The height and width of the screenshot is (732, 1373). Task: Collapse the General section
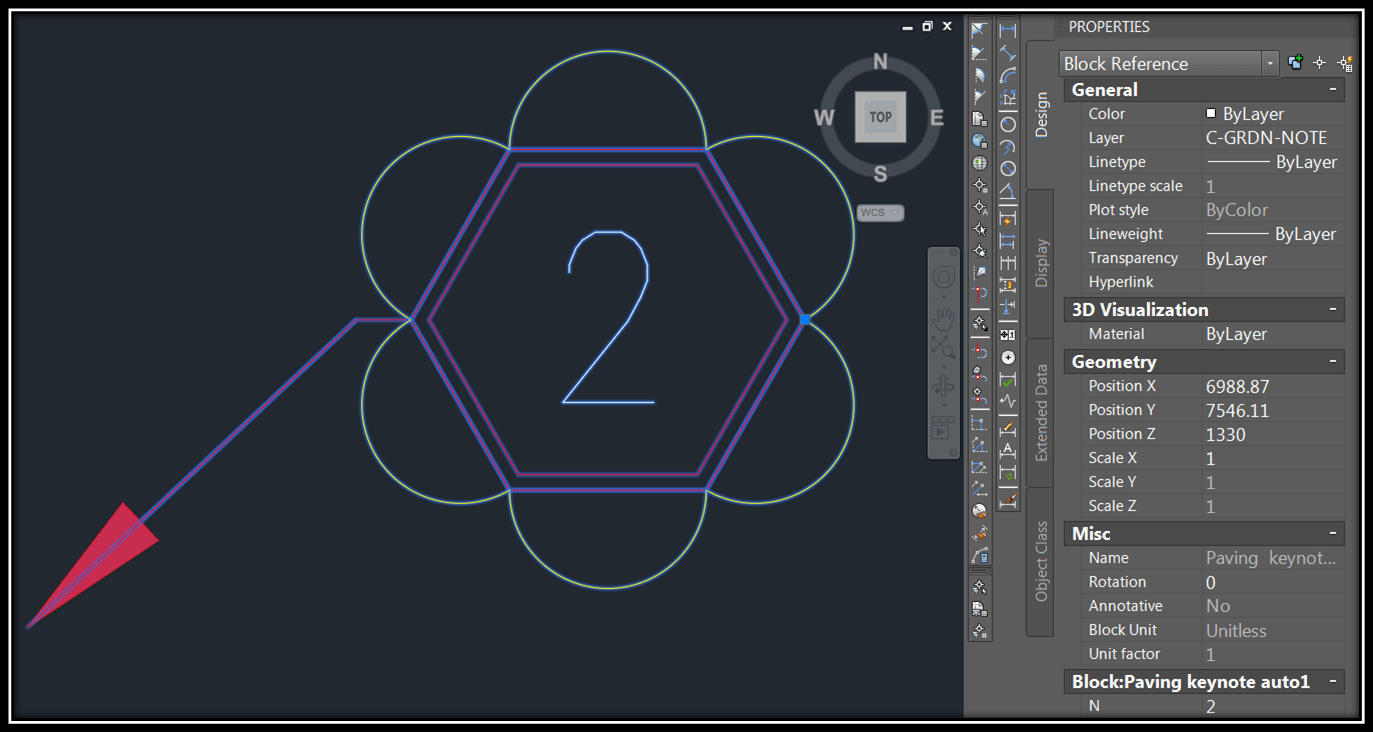1333,89
